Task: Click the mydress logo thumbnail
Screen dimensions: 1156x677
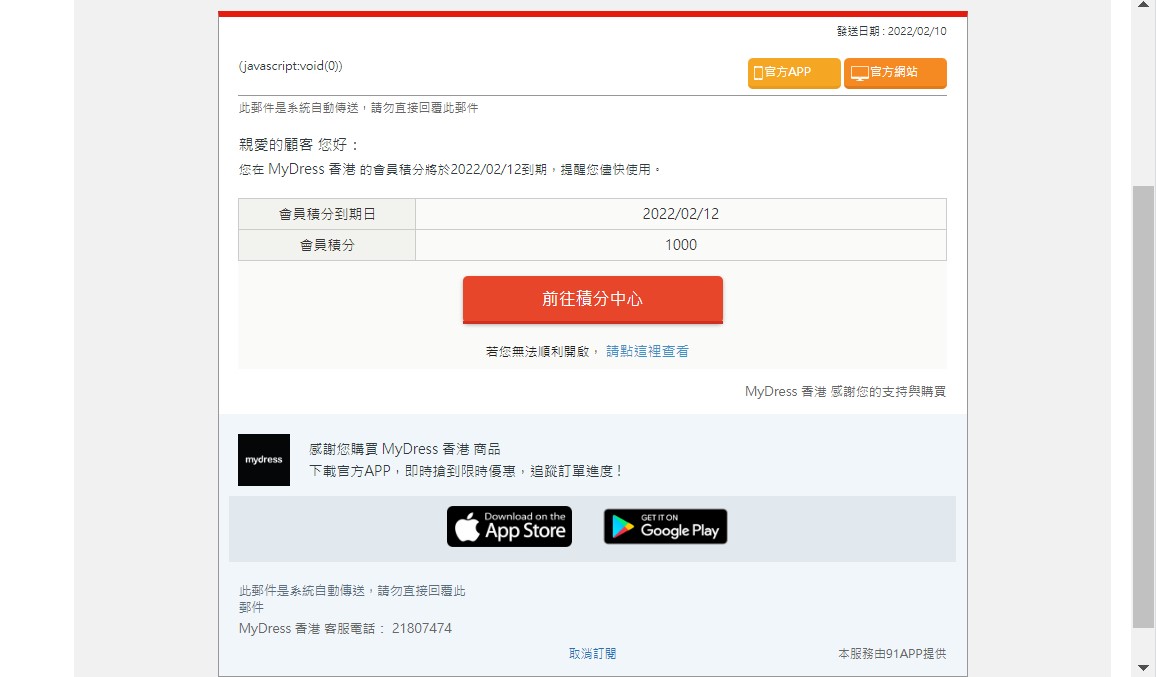Action: pos(264,459)
